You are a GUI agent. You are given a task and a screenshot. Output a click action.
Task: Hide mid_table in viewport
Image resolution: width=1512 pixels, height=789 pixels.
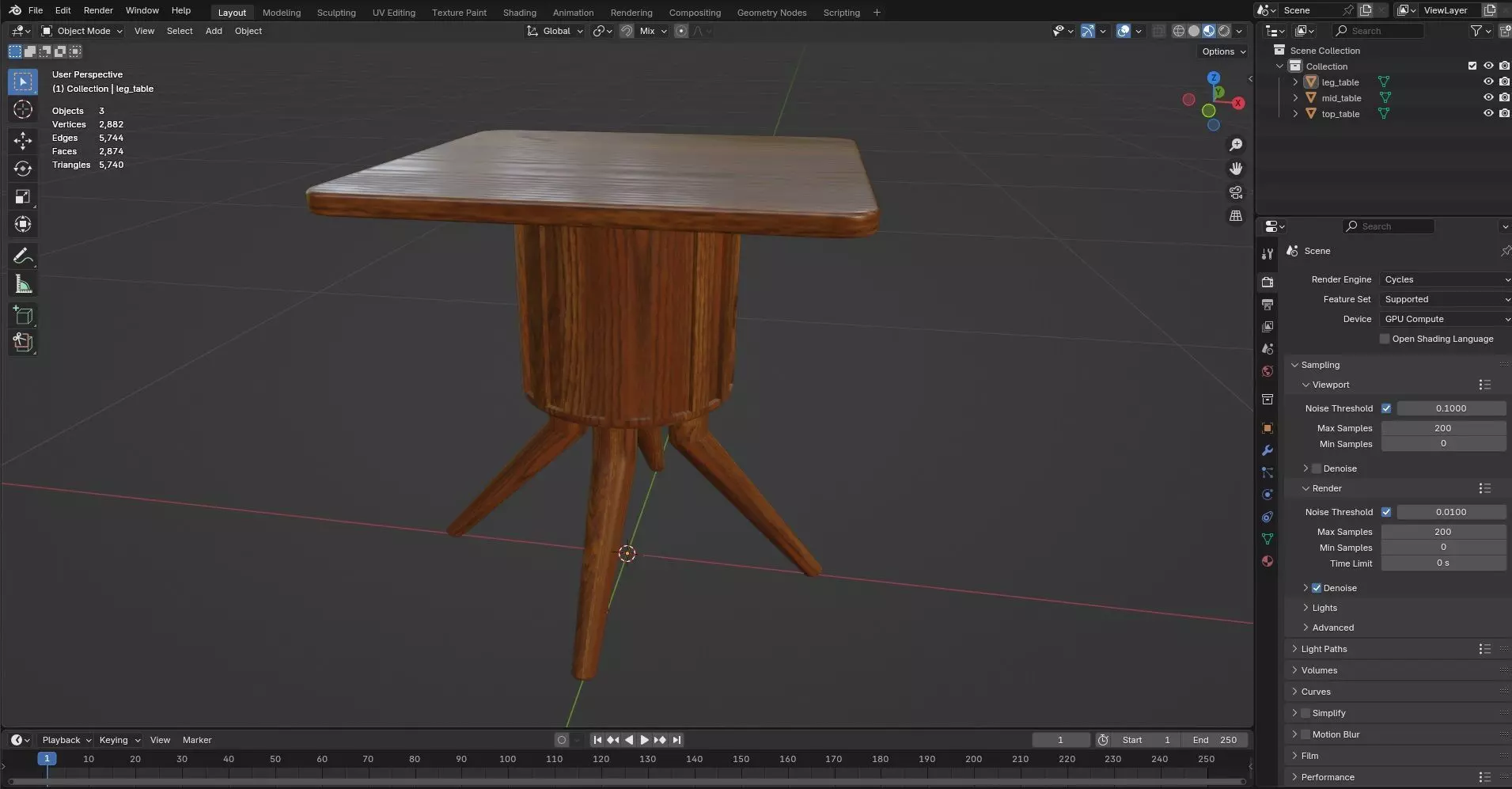pos(1488,97)
